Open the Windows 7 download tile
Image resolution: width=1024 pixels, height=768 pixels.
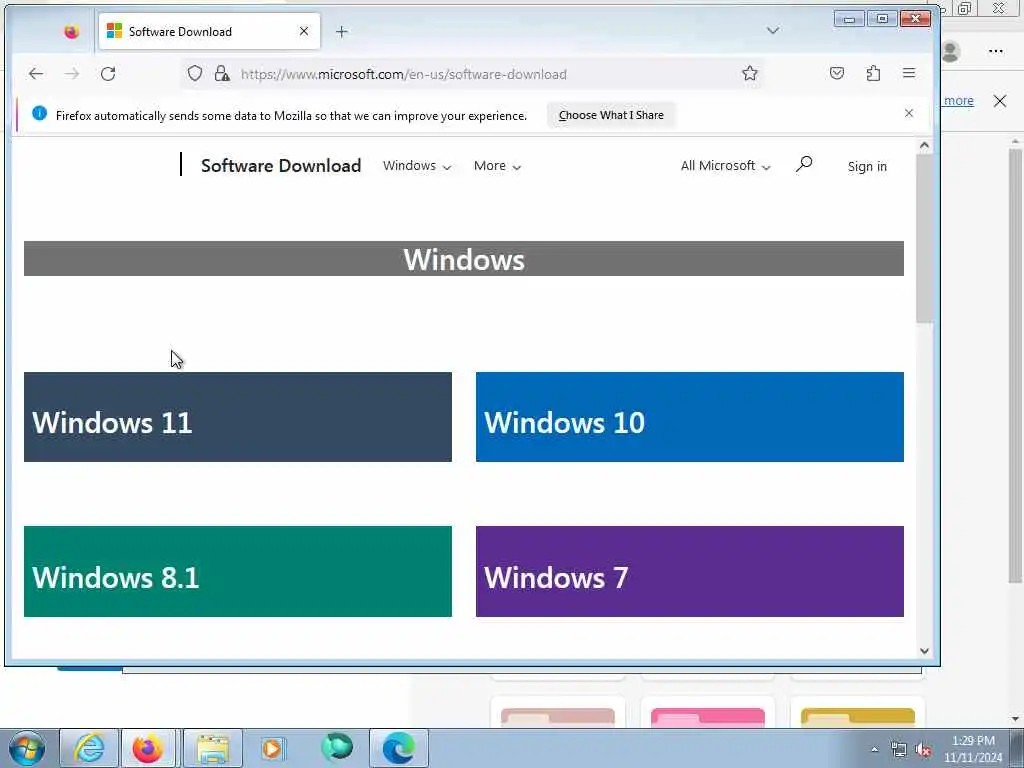690,571
